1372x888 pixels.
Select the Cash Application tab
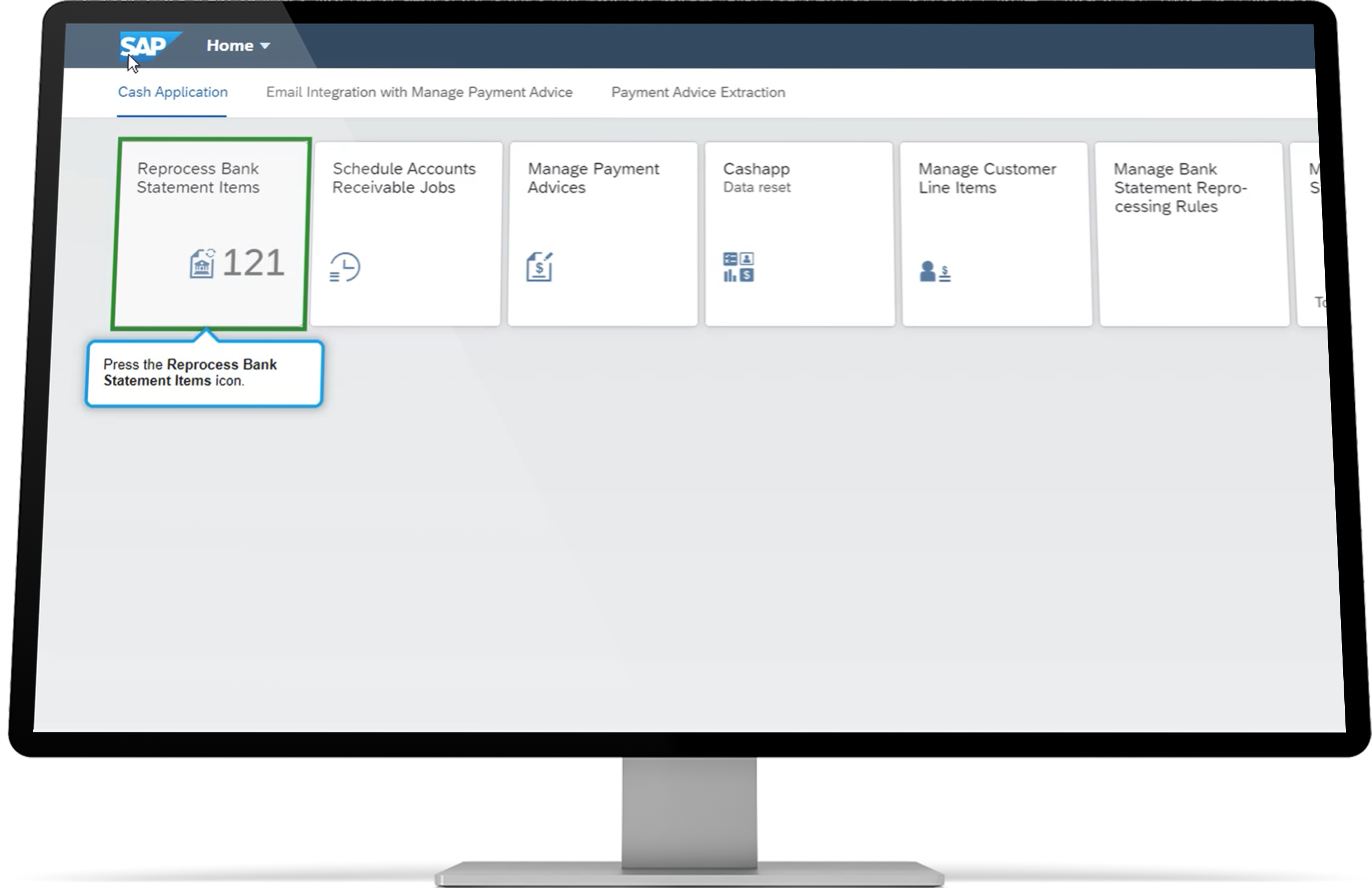[x=173, y=92]
